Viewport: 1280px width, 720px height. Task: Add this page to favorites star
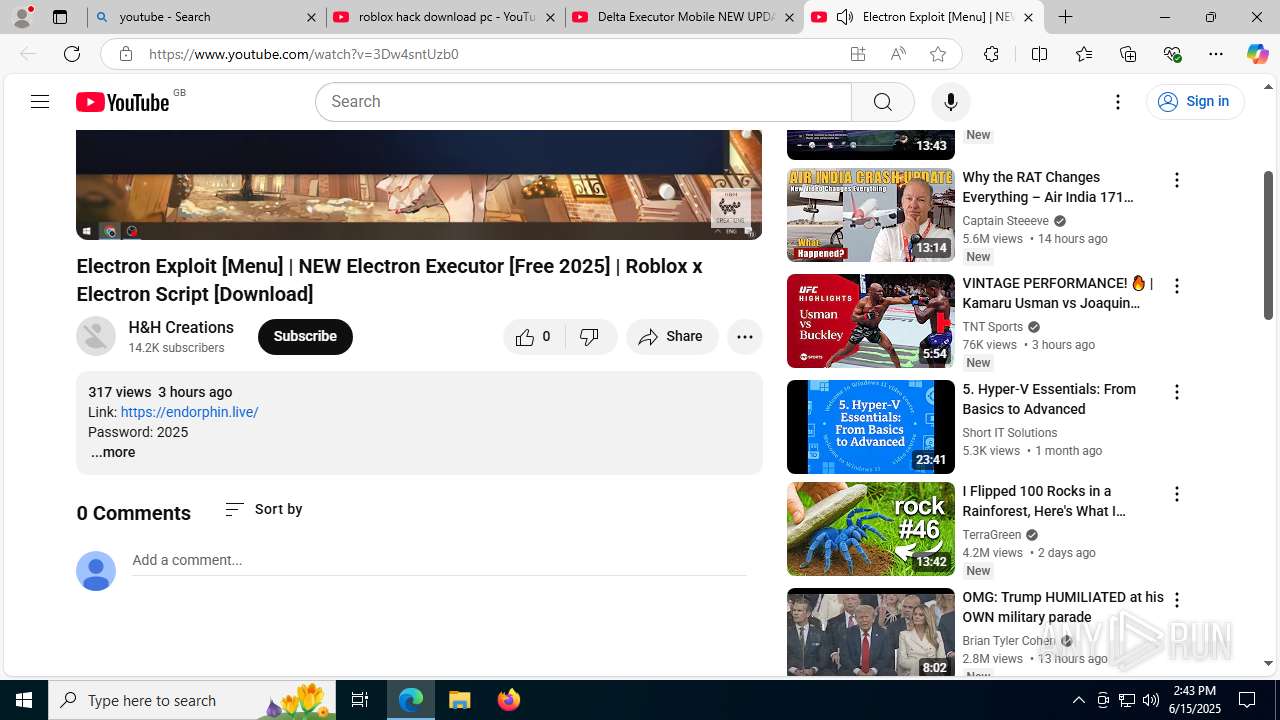tap(937, 54)
